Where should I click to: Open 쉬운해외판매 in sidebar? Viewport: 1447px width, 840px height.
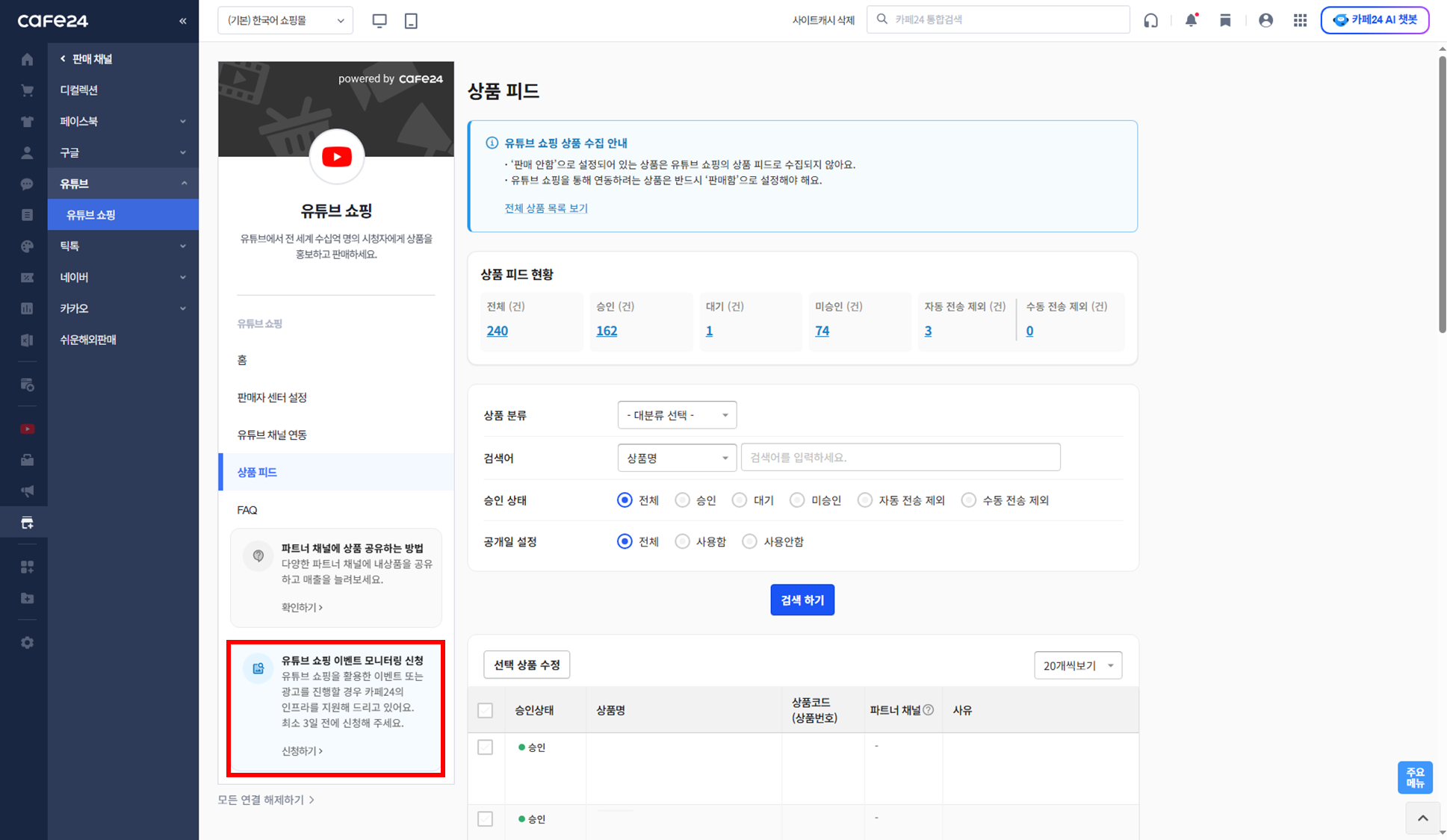[88, 340]
